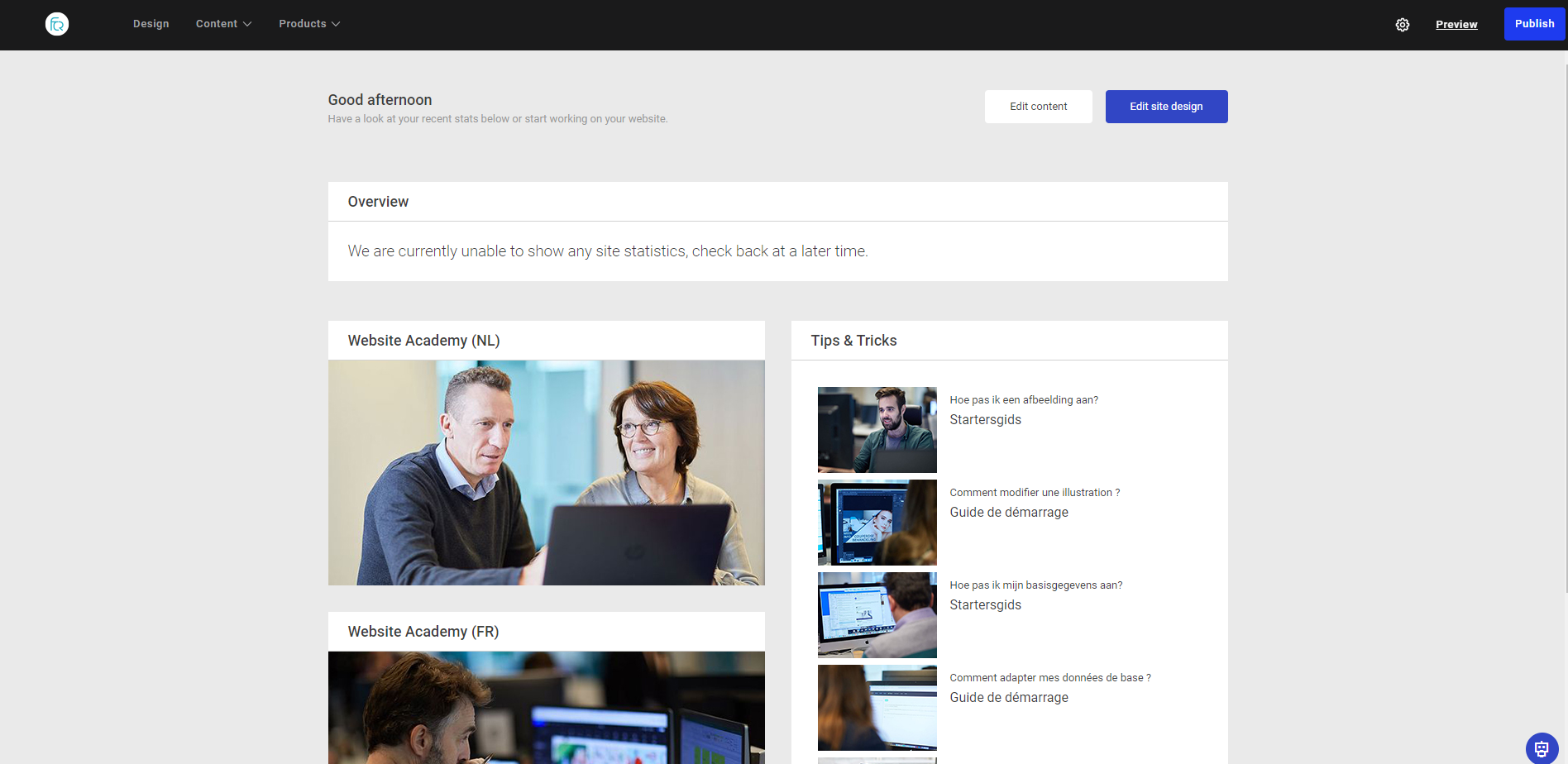
Task: Click 'Comment adapter mes données de base ?' text
Action: (x=1050, y=678)
